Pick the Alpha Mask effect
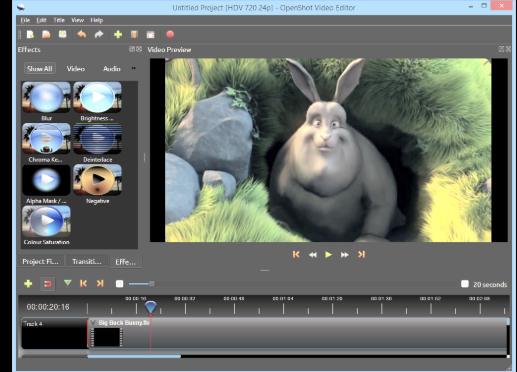The width and height of the screenshot is (517, 372). pyautogui.click(x=46, y=180)
